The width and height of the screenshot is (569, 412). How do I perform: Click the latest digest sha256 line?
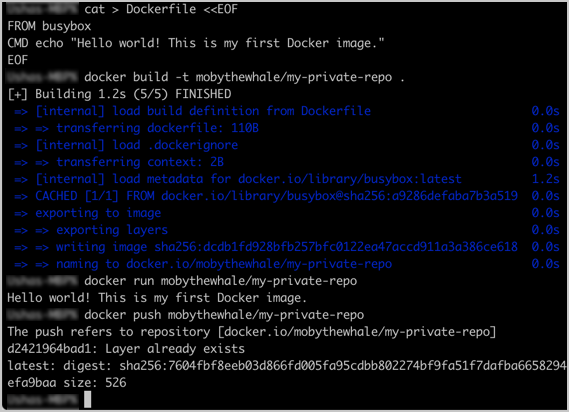[x=287, y=366]
